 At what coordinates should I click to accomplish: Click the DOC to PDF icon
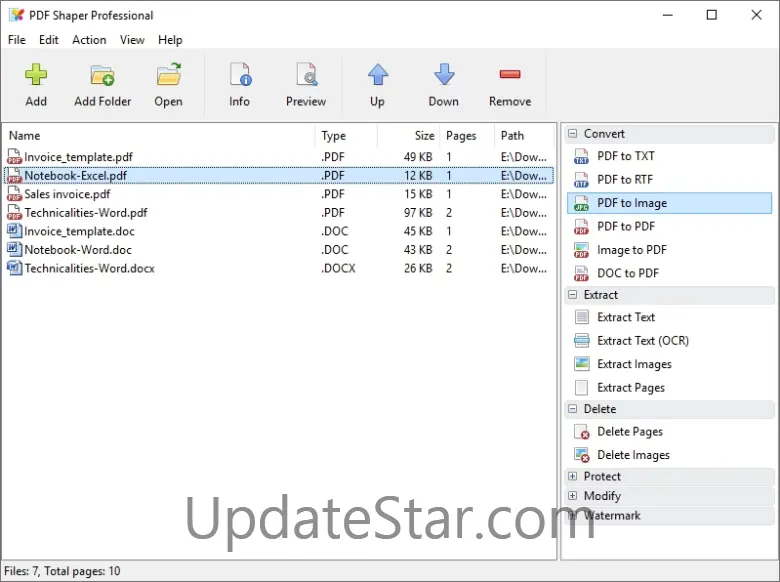click(x=581, y=273)
